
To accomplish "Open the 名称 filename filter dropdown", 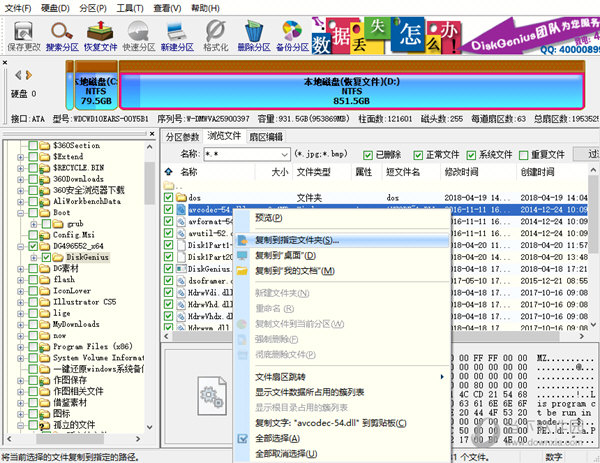I will tap(284, 155).
